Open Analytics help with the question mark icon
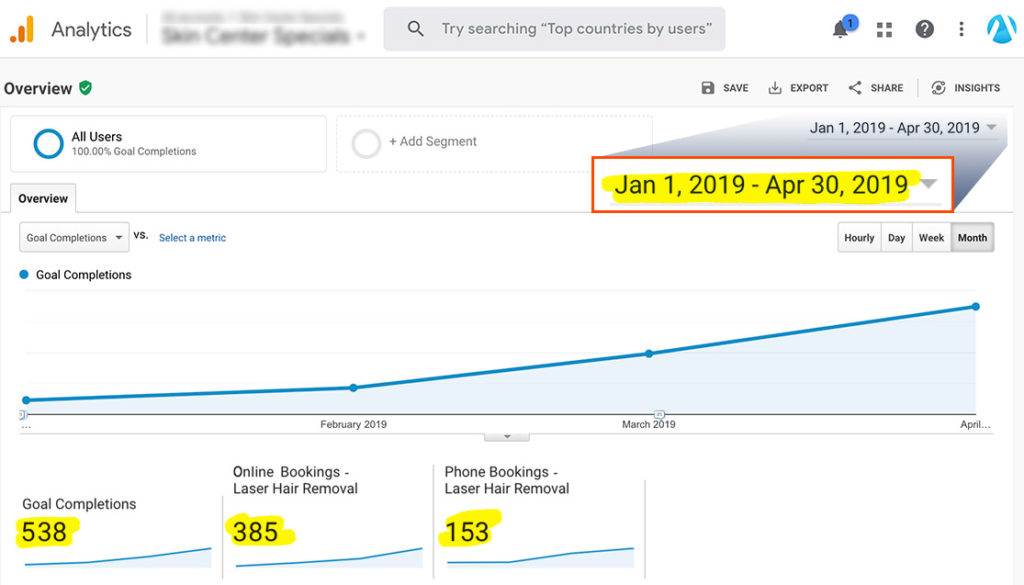 click(924, 28)
